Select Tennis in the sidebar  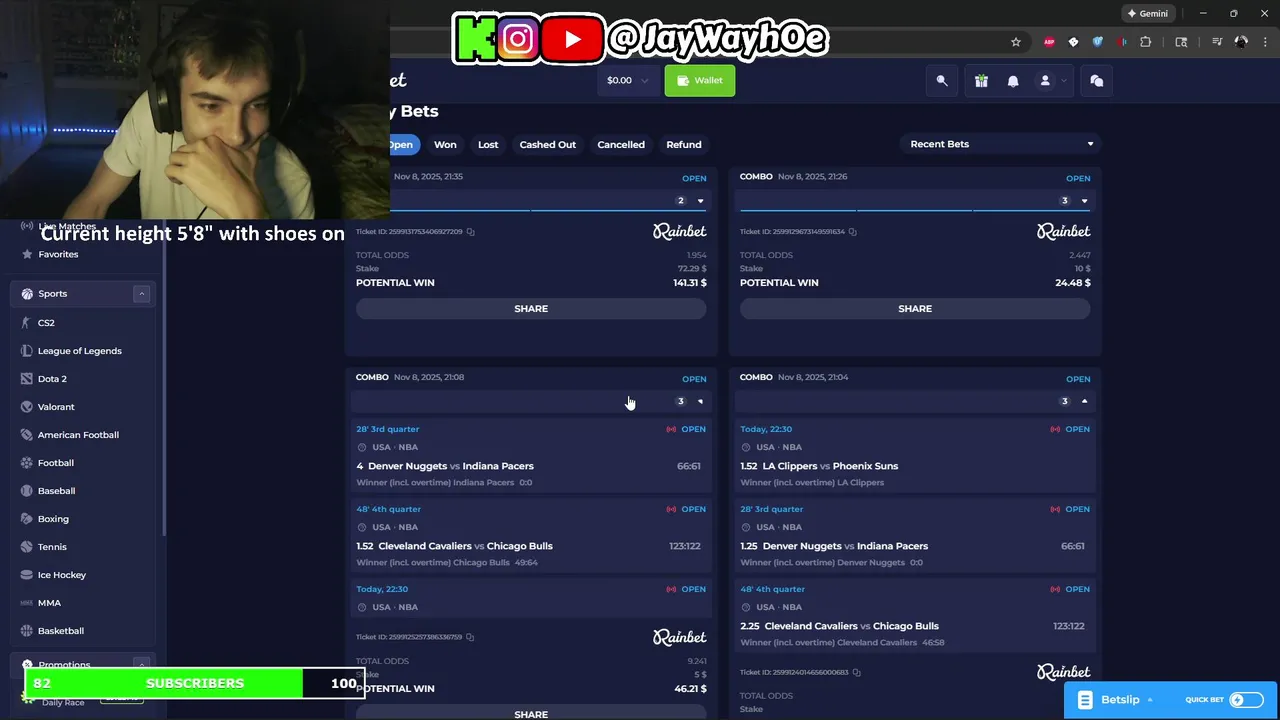pyautogui.click(x=52, y=547)
